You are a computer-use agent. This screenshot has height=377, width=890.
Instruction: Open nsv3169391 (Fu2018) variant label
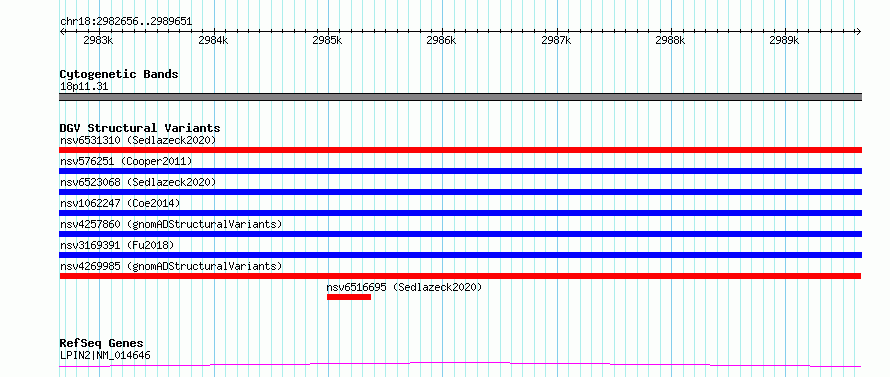point(117,245)
